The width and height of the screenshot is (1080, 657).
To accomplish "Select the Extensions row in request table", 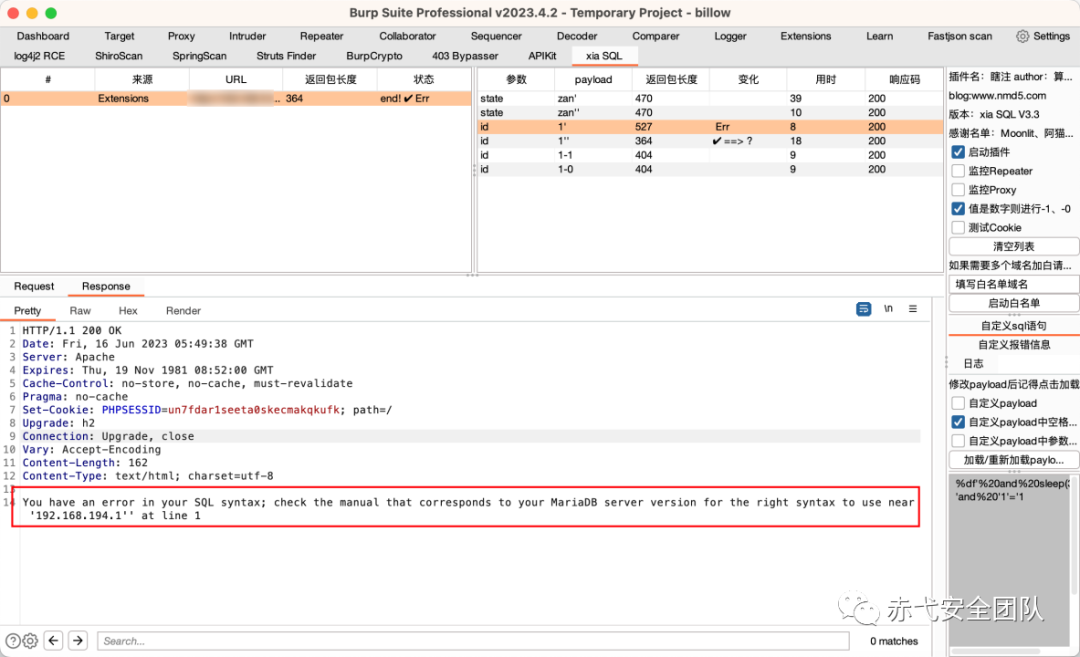I will point(236,98).
